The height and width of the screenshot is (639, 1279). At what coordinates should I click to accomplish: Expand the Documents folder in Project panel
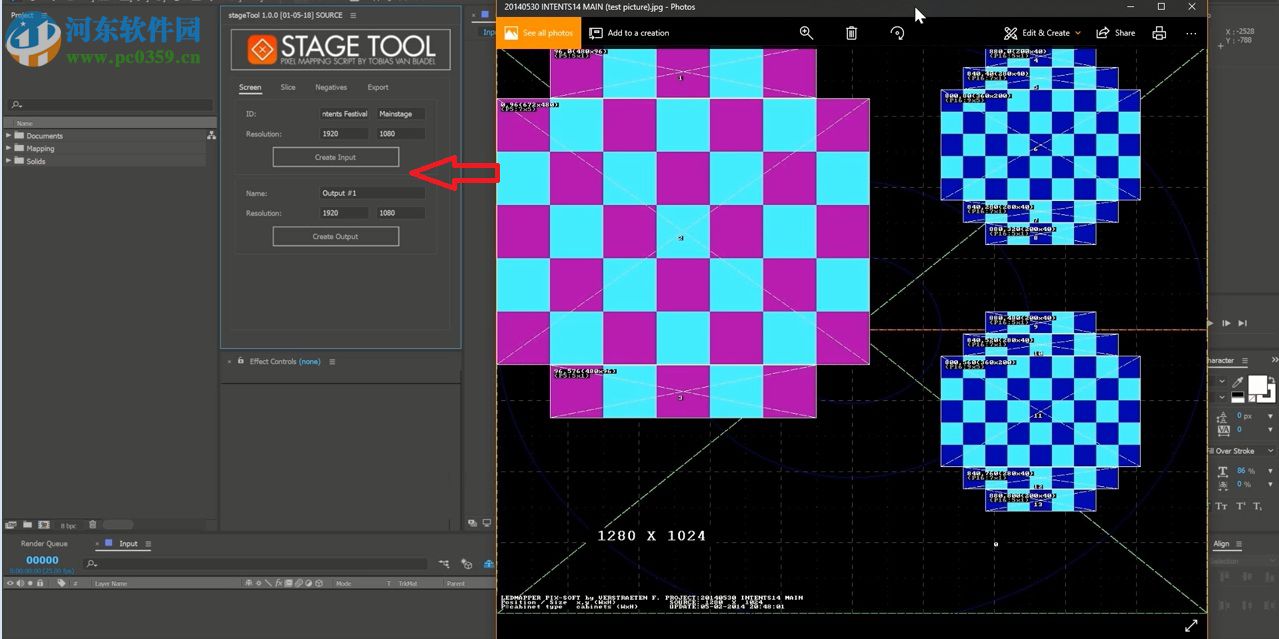point(8,135)
